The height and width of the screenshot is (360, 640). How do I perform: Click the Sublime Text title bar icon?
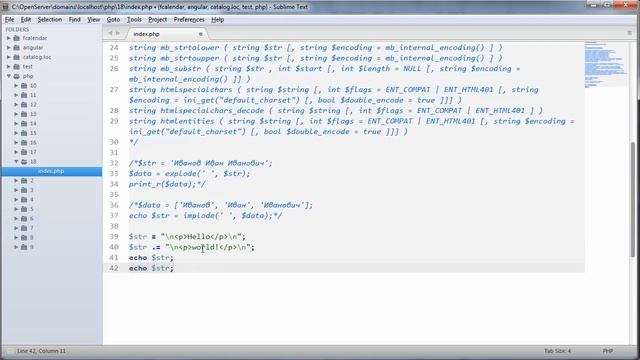tap(5, 7)
